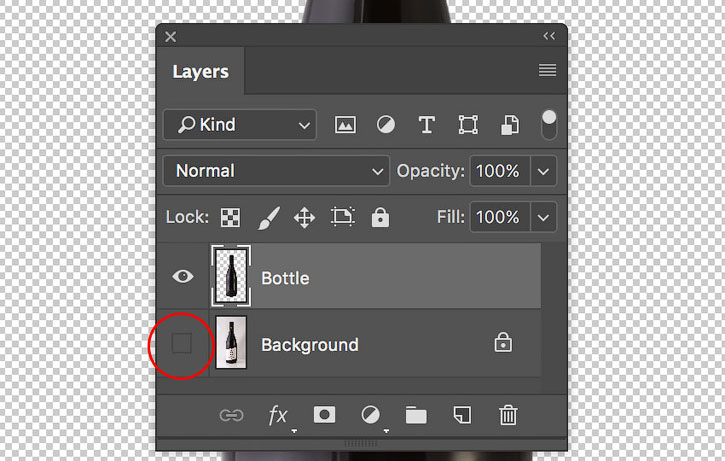Filter for smart objects icon
Image resolution: width=725 pixels, height=461 pixels.
510,125
